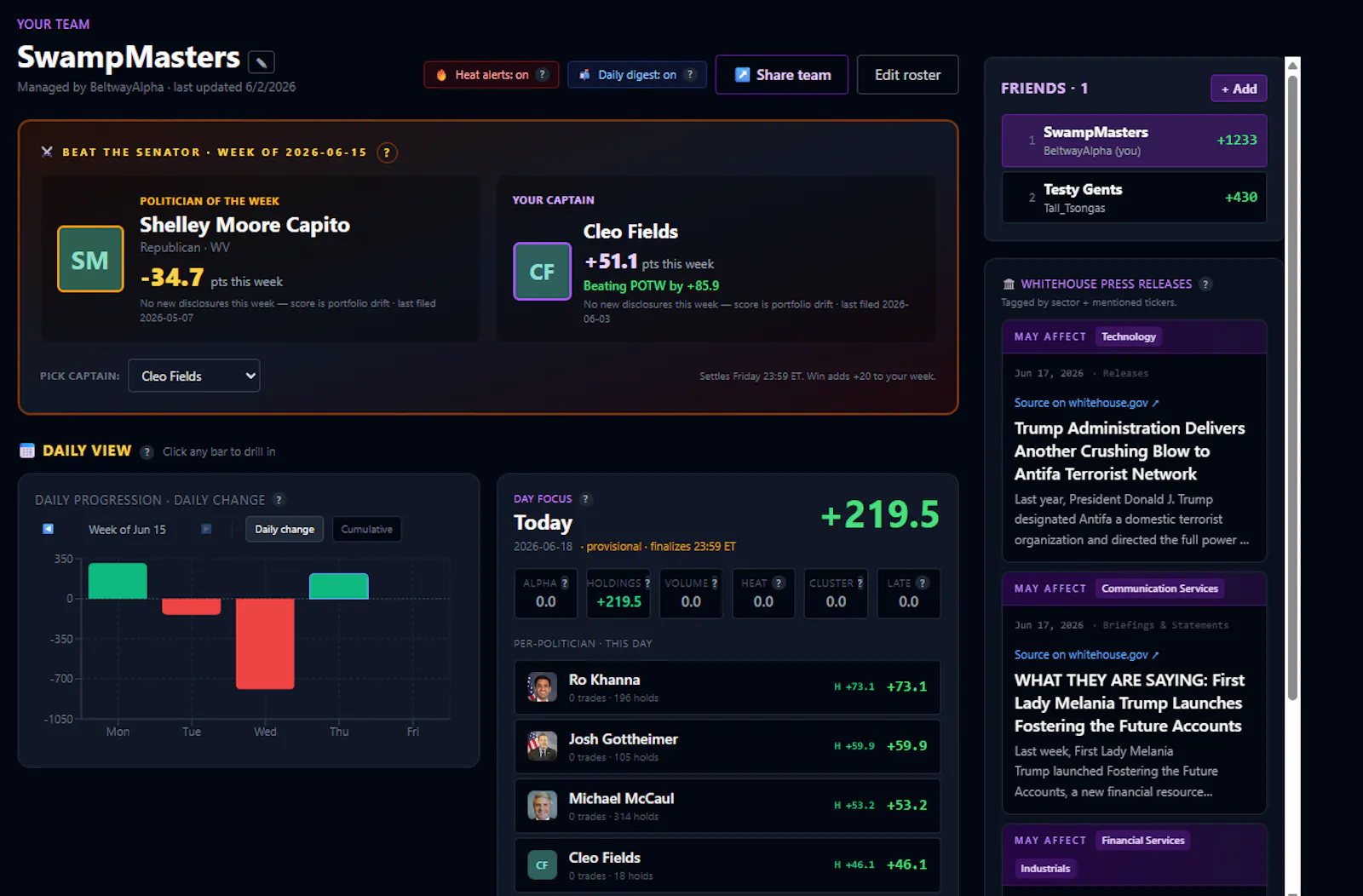This screenshot has width=1363, height=896.
Task: Switch chart to Daily change
Action: click(285, 529)
